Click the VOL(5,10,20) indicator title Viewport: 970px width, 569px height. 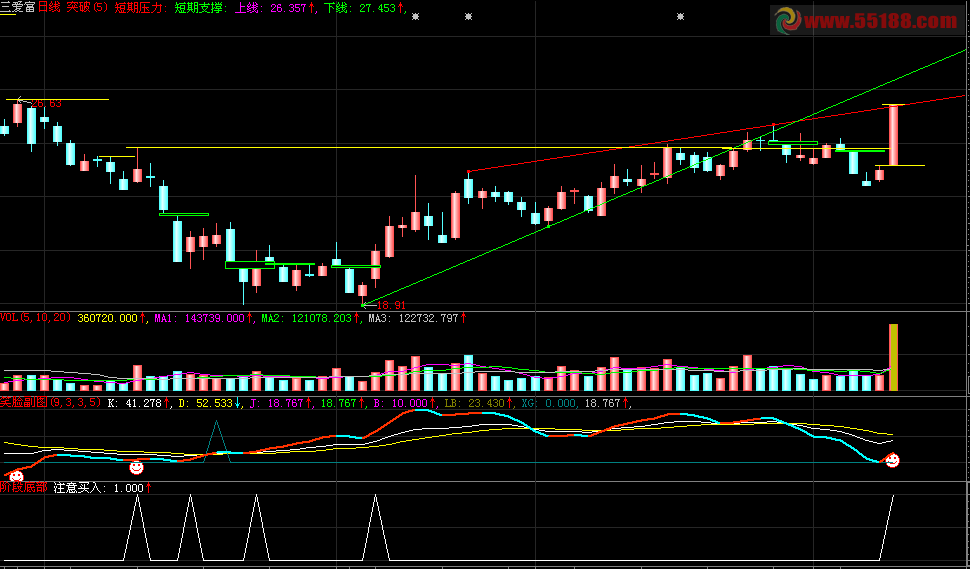click(36, 318)
